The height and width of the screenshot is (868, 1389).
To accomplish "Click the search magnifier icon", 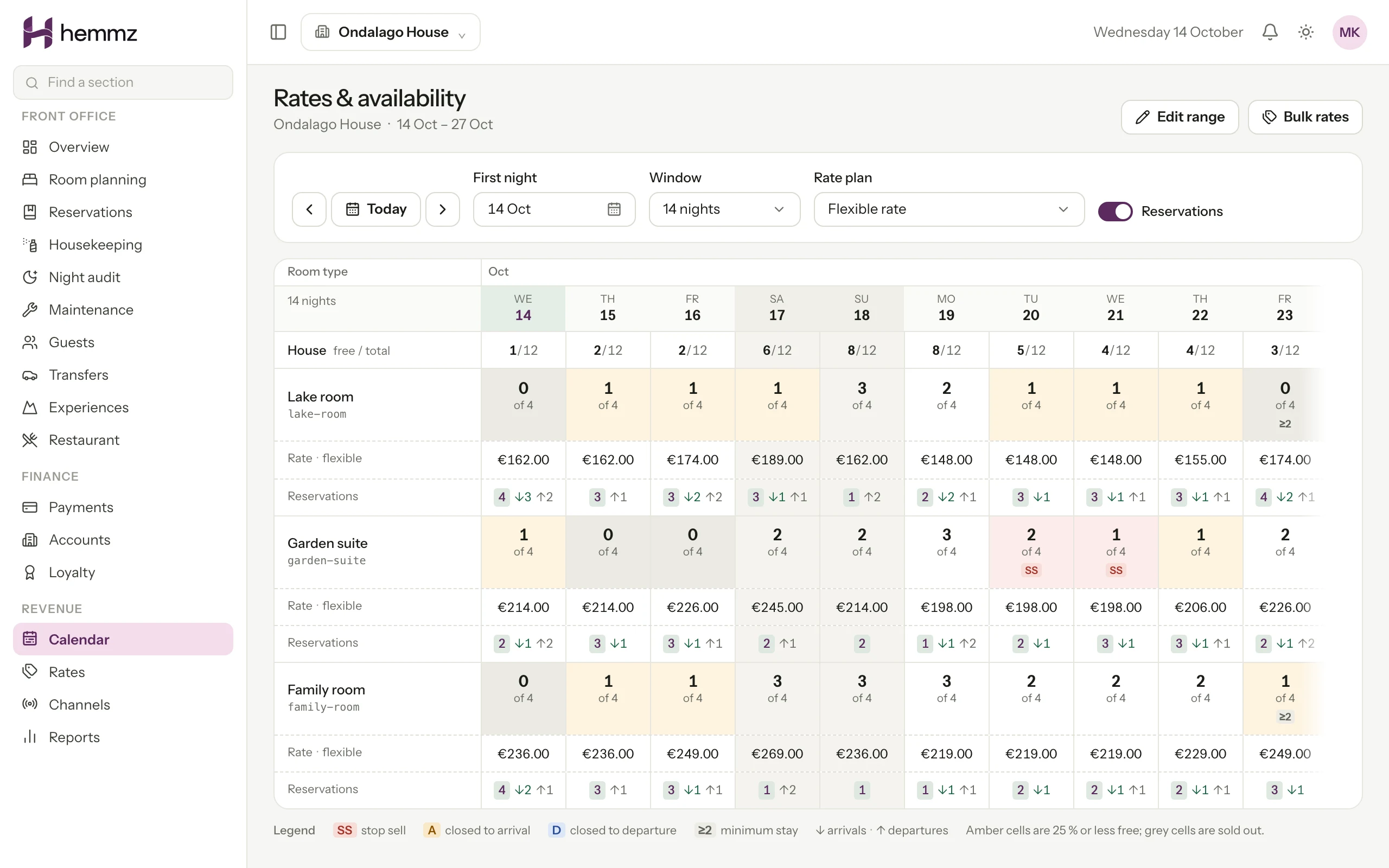I will tap(32, 82).
